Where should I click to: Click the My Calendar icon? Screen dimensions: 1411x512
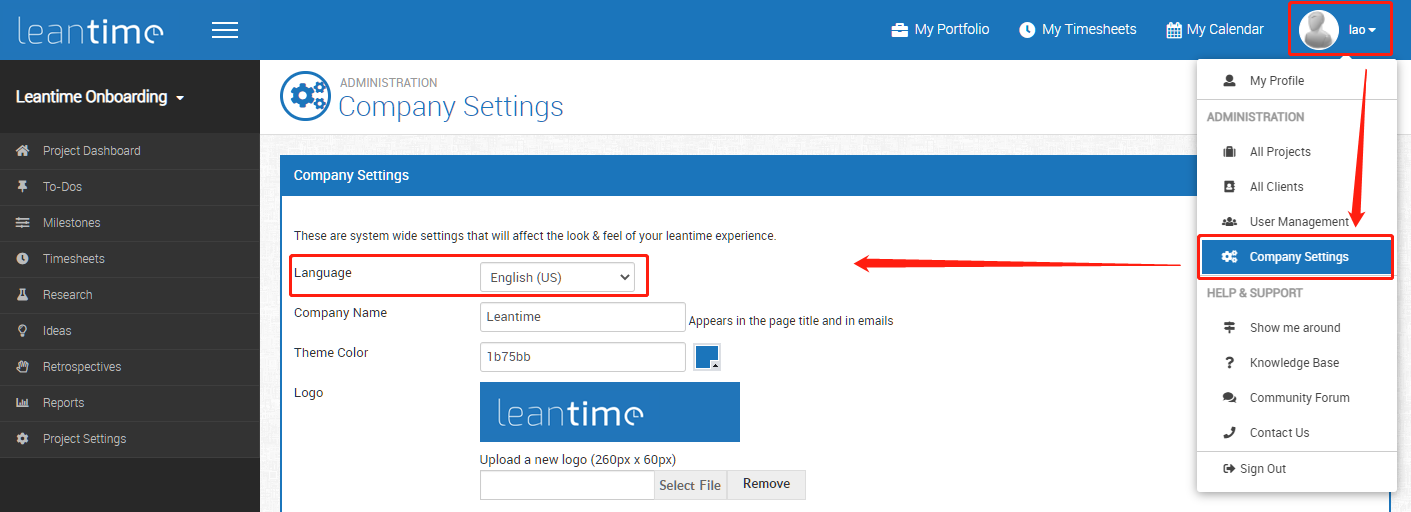coord(1174,30)
